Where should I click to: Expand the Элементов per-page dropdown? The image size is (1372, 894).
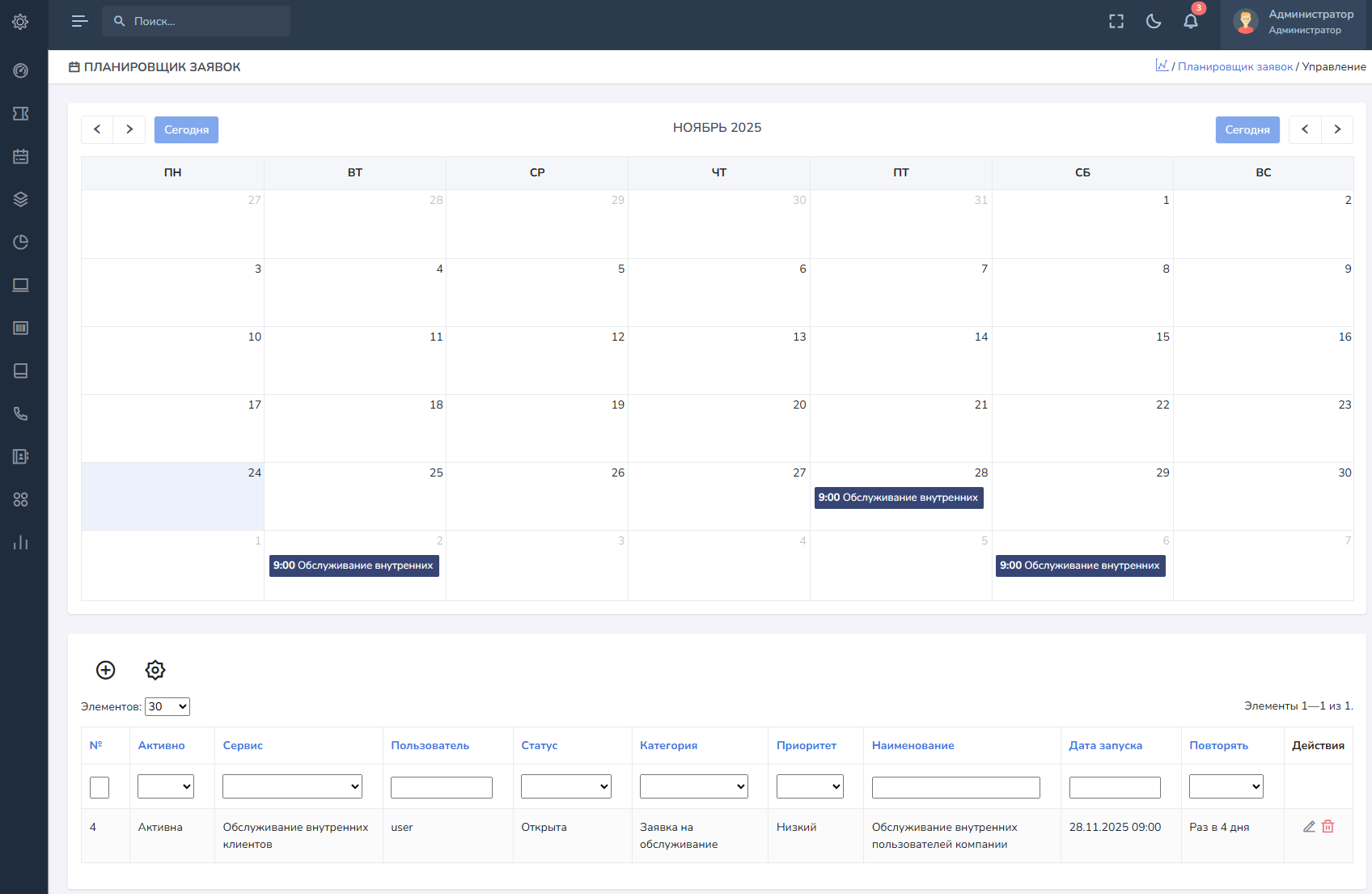click(167, 706)
